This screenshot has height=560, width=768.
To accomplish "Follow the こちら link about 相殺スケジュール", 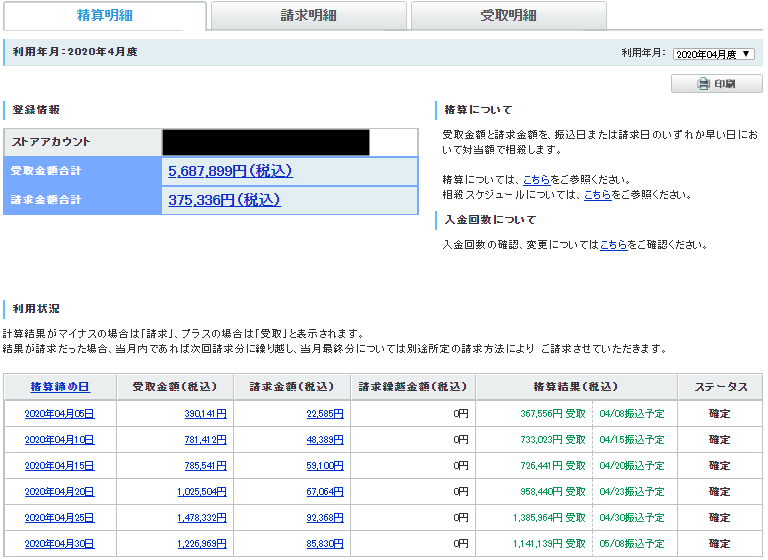I will coord(598,195).
